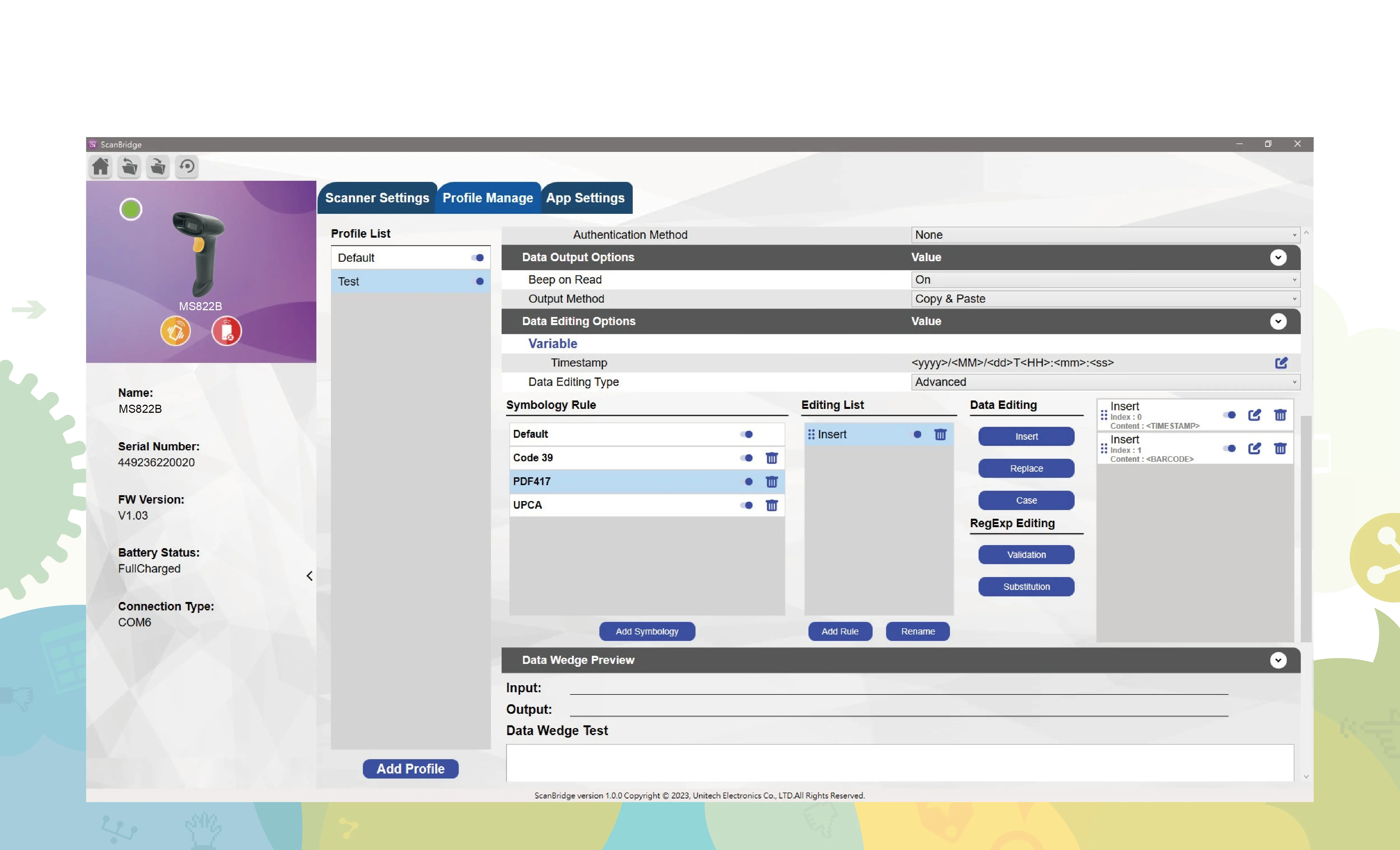Click the reset/restore circular arrow icon
Viewport: 1400px width, 850px height.
coord(187,166)
